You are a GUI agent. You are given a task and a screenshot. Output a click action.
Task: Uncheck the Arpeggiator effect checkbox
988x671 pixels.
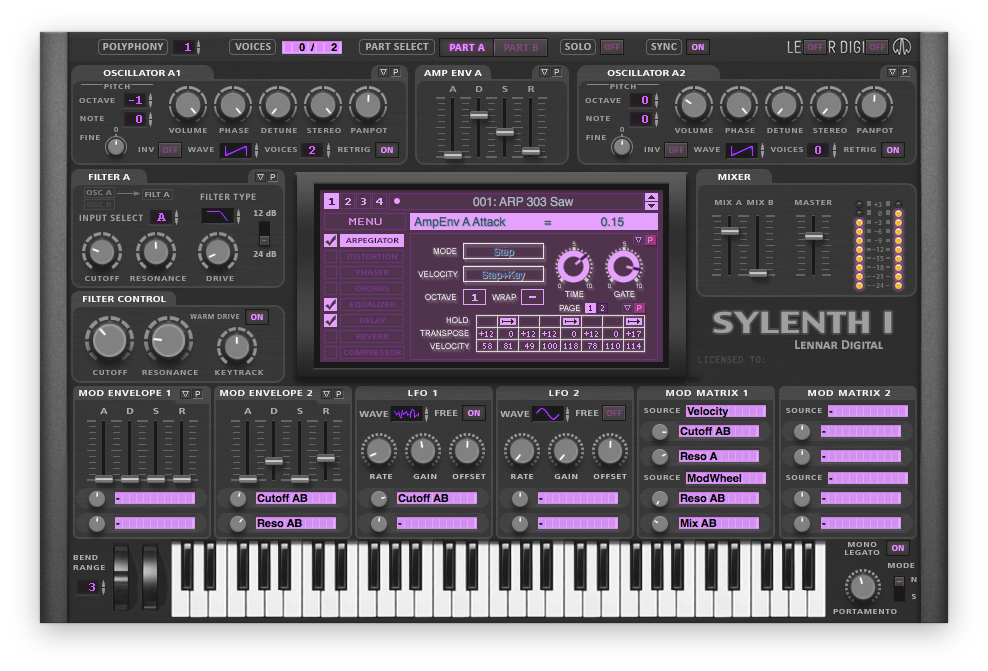point(330,240)
